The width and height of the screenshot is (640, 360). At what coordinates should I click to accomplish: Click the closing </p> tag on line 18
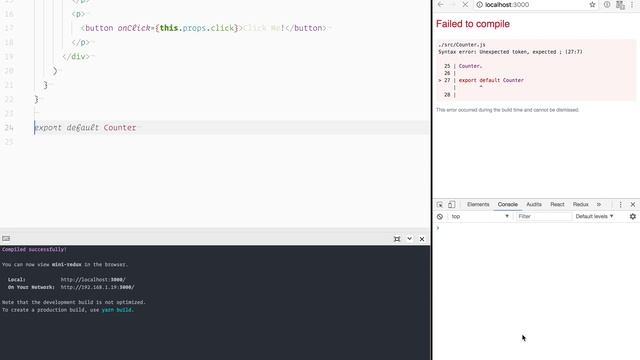pyautogui.click(x=80, y=42)
